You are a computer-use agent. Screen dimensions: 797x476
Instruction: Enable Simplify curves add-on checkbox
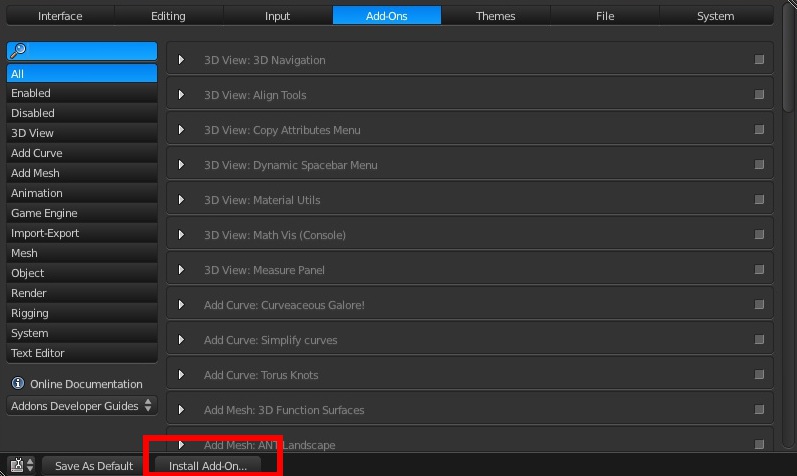pos(759,340)
